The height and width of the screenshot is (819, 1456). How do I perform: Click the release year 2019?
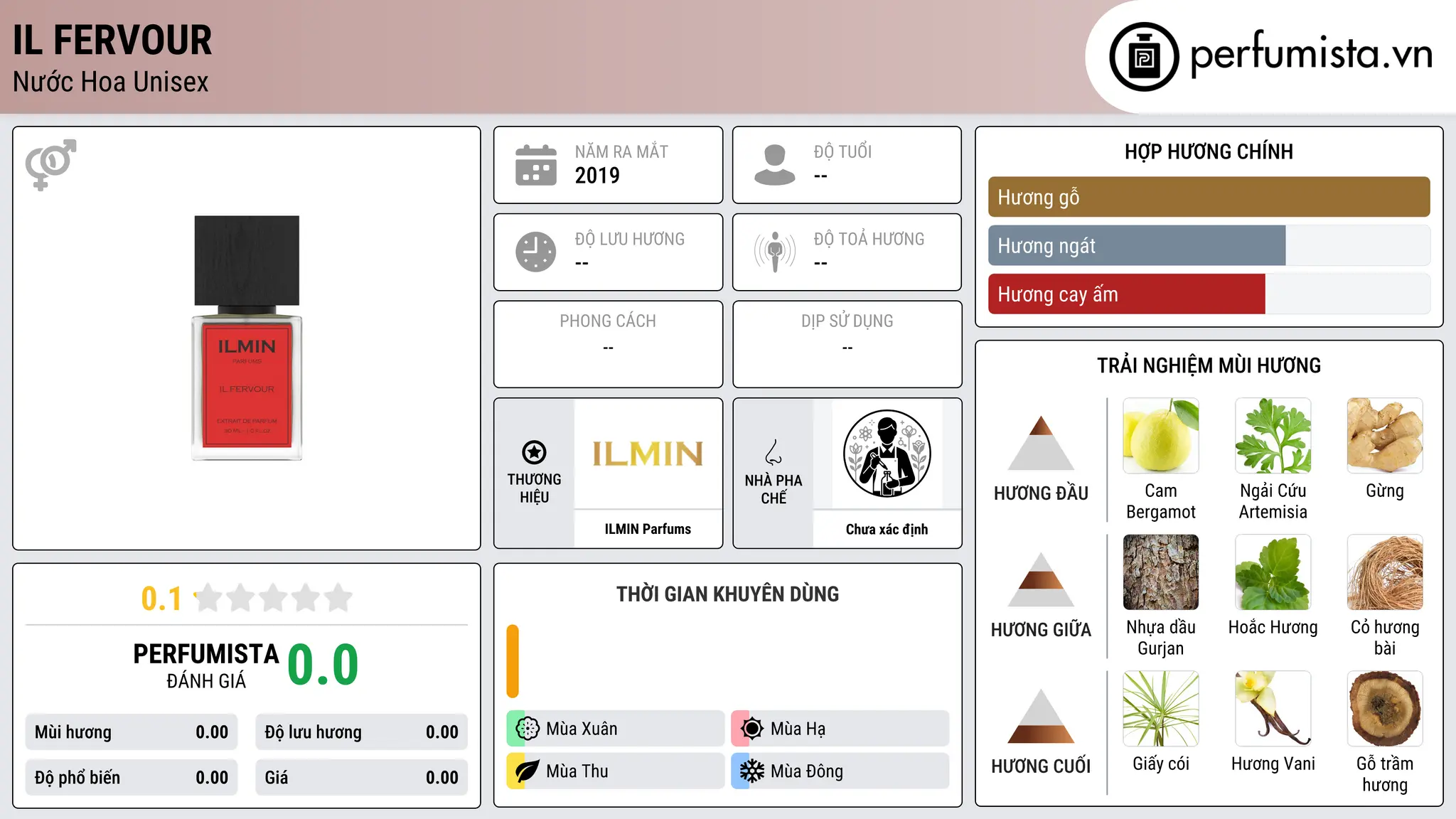[x=597, y=176]
